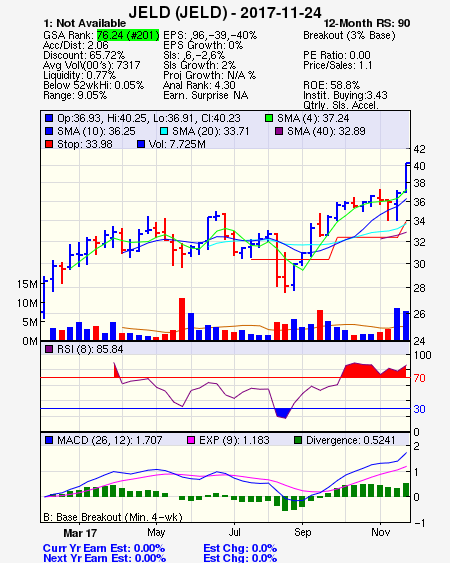Click 'ROE: 58.8%' text
450x563 pixels.
pyautogui.click(x=331, y=85)
